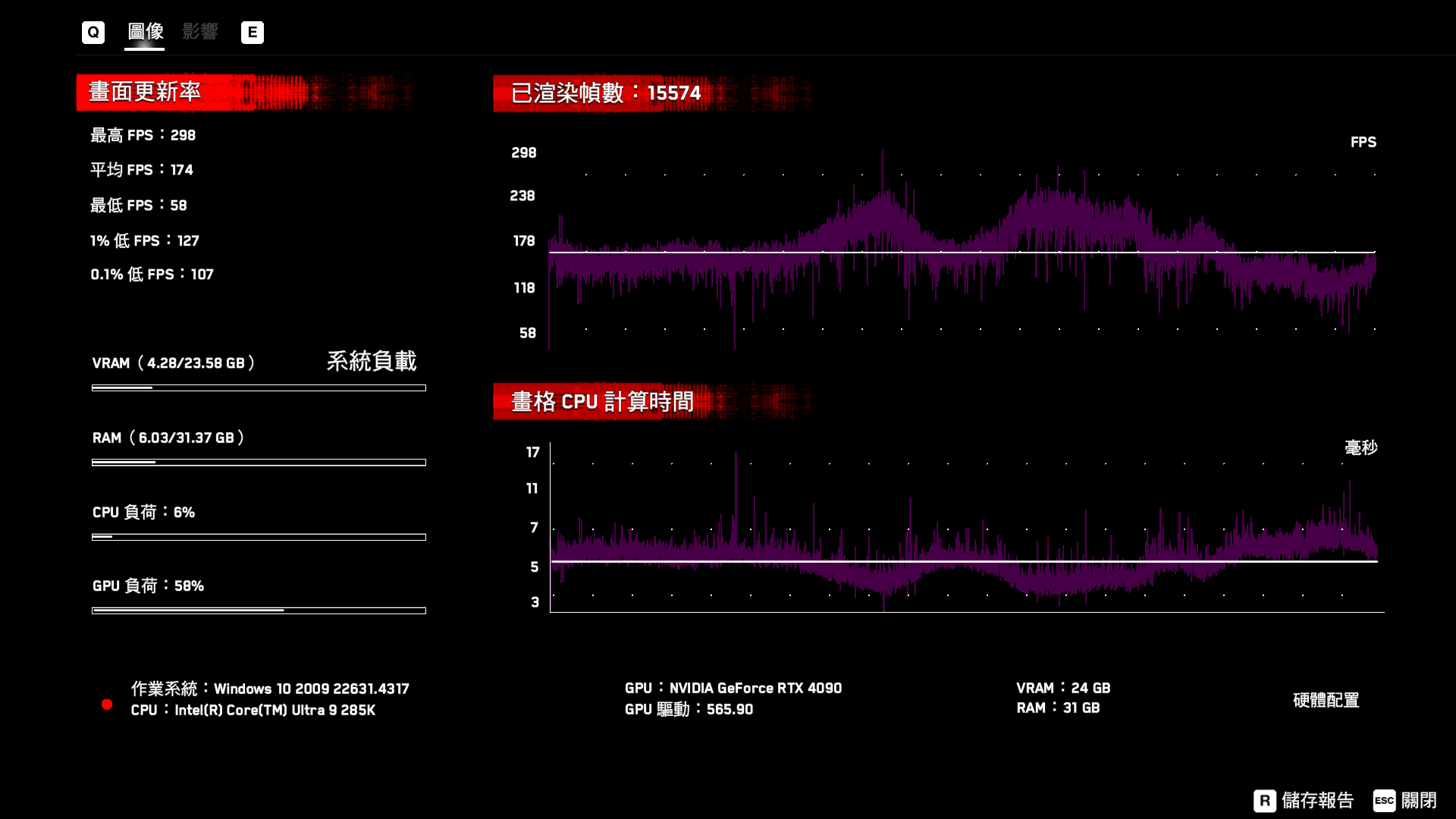The image size is (1456, 819).
Task: Click the Q key shortcut icon
Action: pyautogui.click(x=93, y=32)
